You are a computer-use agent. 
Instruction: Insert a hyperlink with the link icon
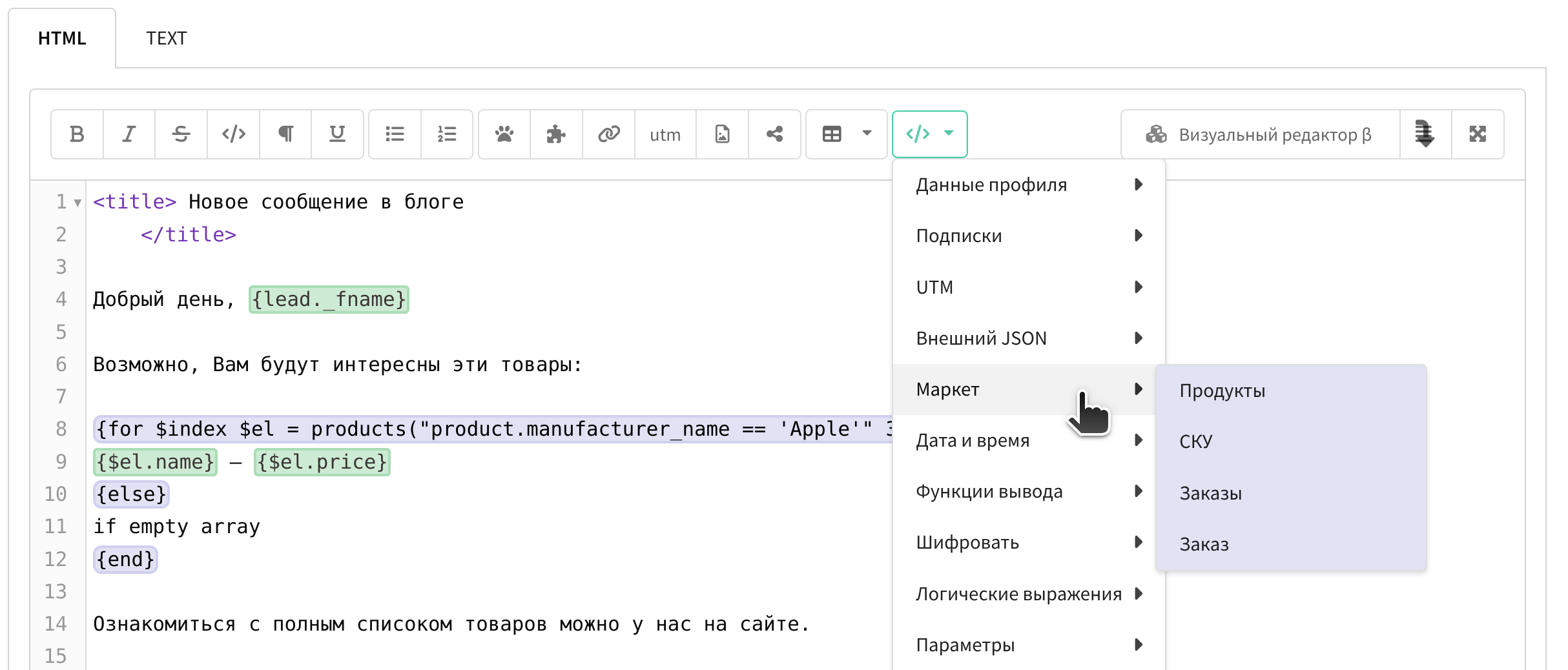[608, 134]
